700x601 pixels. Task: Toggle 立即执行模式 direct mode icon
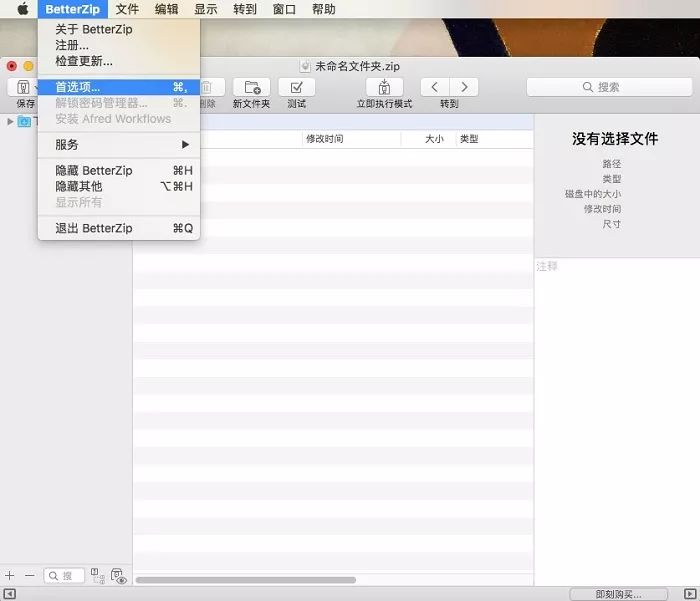click(384, 87)
